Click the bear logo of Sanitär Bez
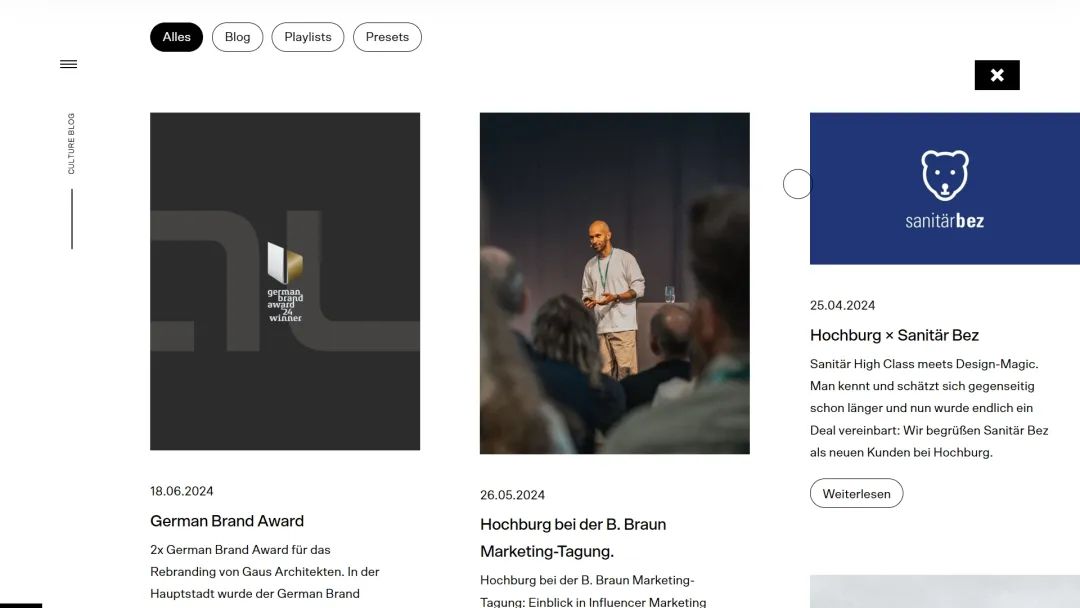The width and height of the screenshot is (1080, 608). tap(944, 176)
